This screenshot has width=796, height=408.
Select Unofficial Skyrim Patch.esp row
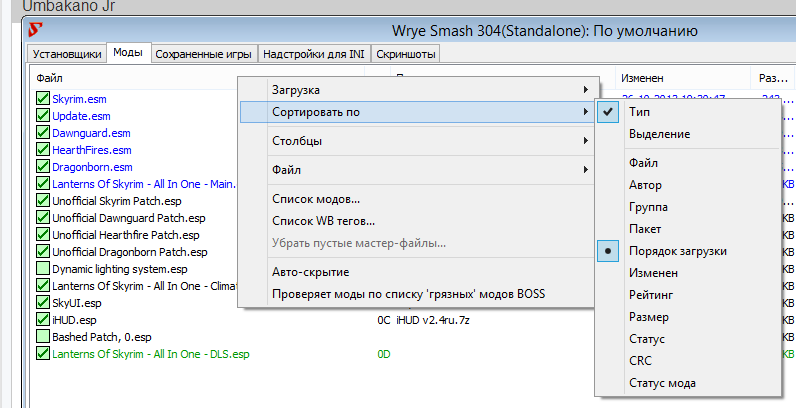coord(117,201)
